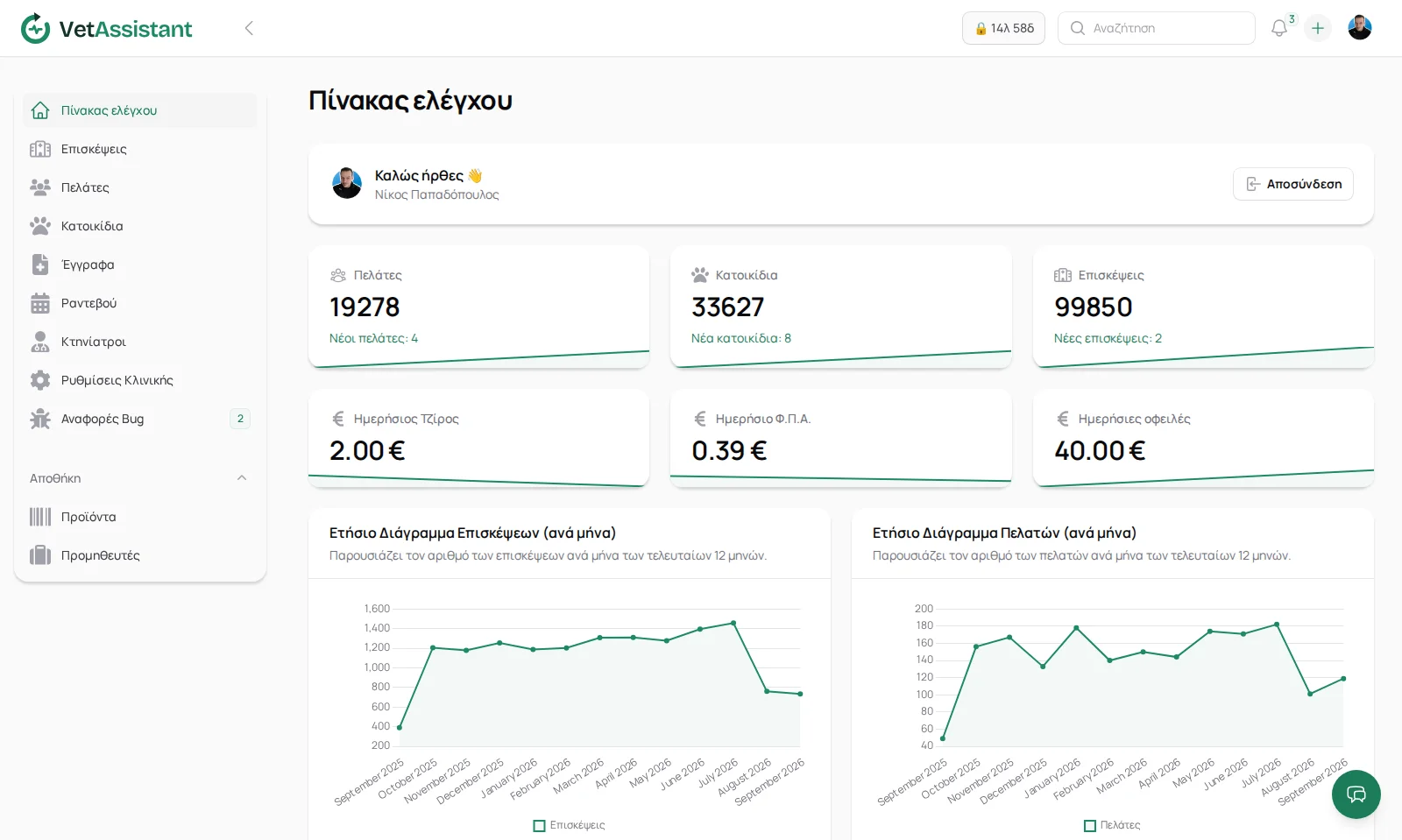Click Ετήσιο Διάγραμμα Πελατών title
Viewport: 1402px width, 840px height.
click(x=1004, y=533)
